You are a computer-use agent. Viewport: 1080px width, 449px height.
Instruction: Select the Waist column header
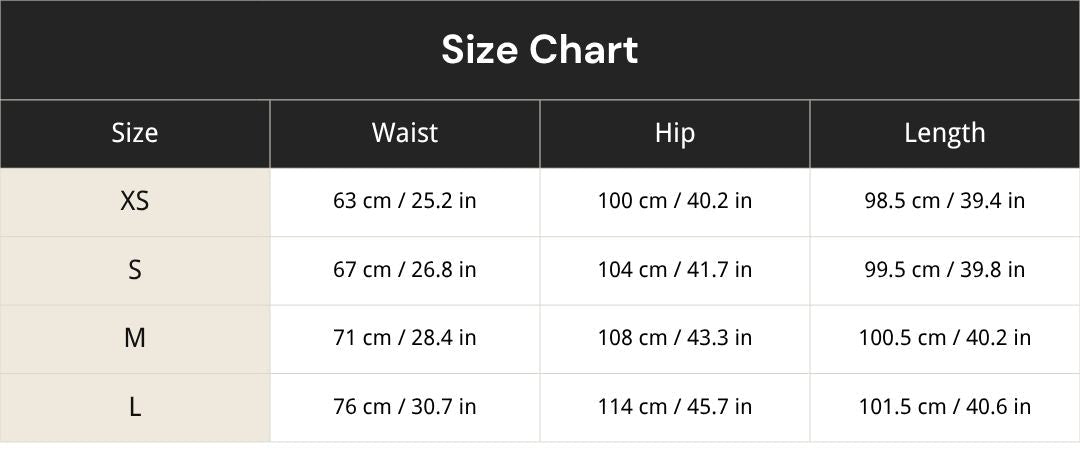click(x=405, y=134)
